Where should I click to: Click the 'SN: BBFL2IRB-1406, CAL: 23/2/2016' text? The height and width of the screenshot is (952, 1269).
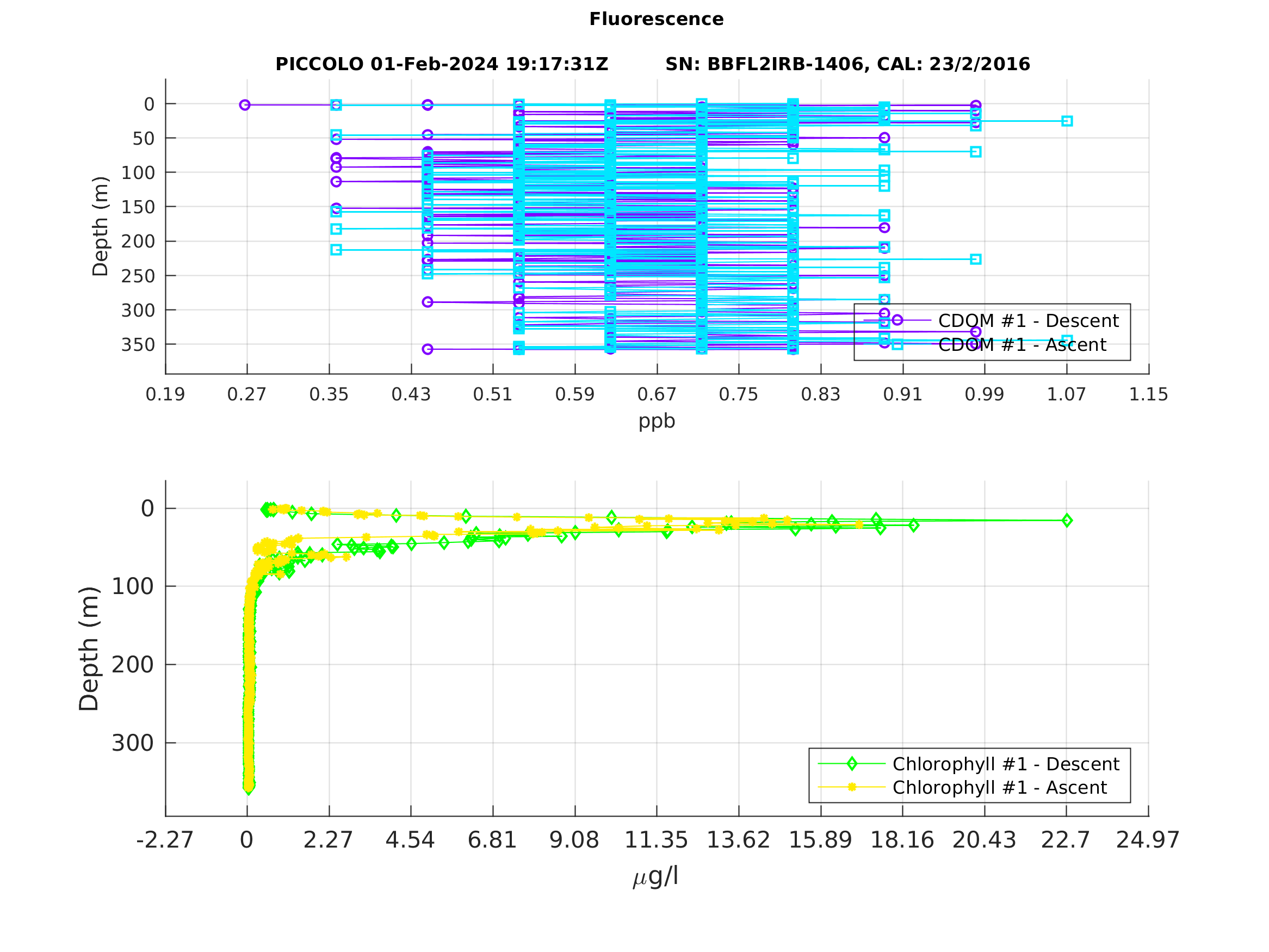click(x=847, y=64)
